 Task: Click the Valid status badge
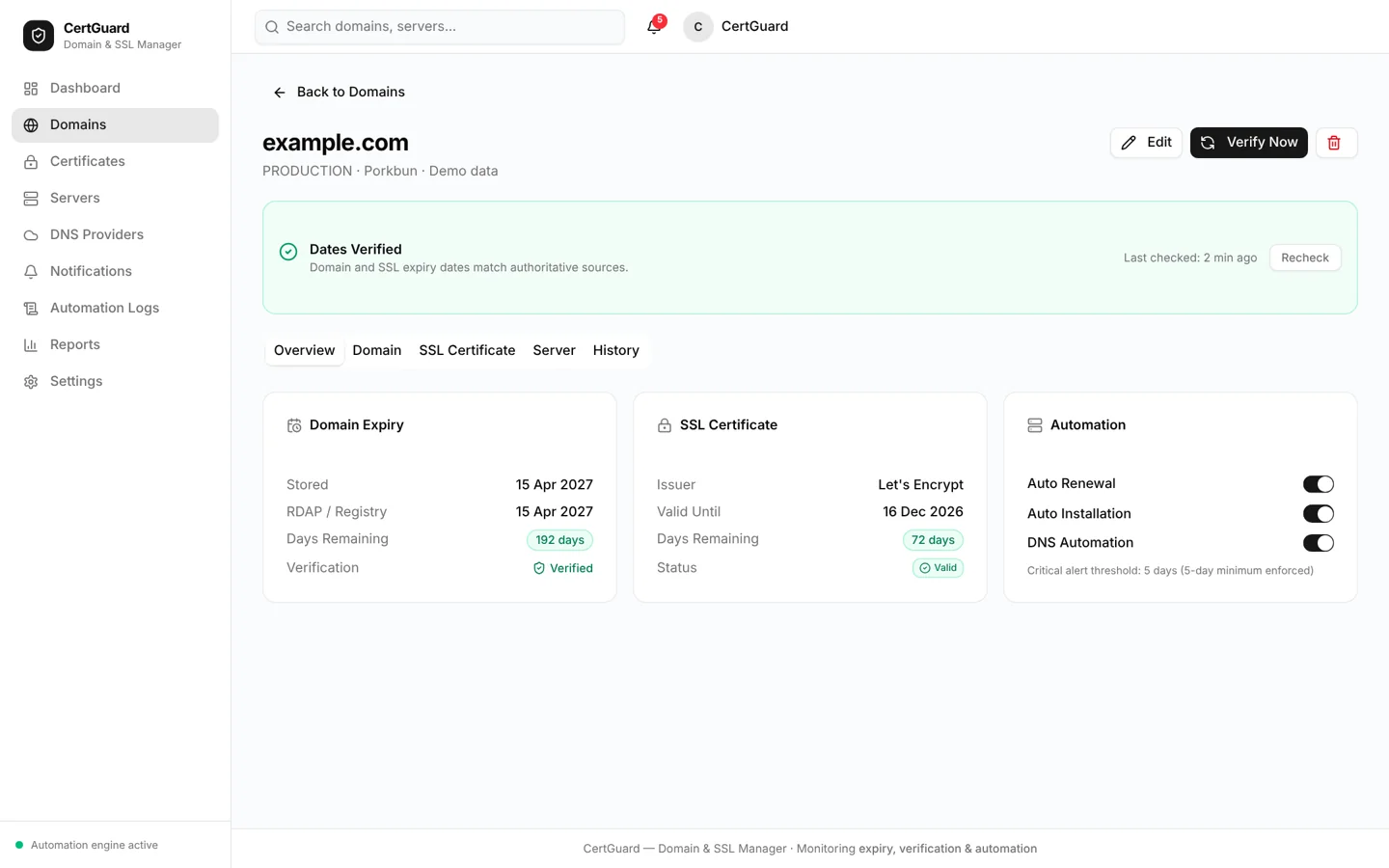click(x=938, y=568)
